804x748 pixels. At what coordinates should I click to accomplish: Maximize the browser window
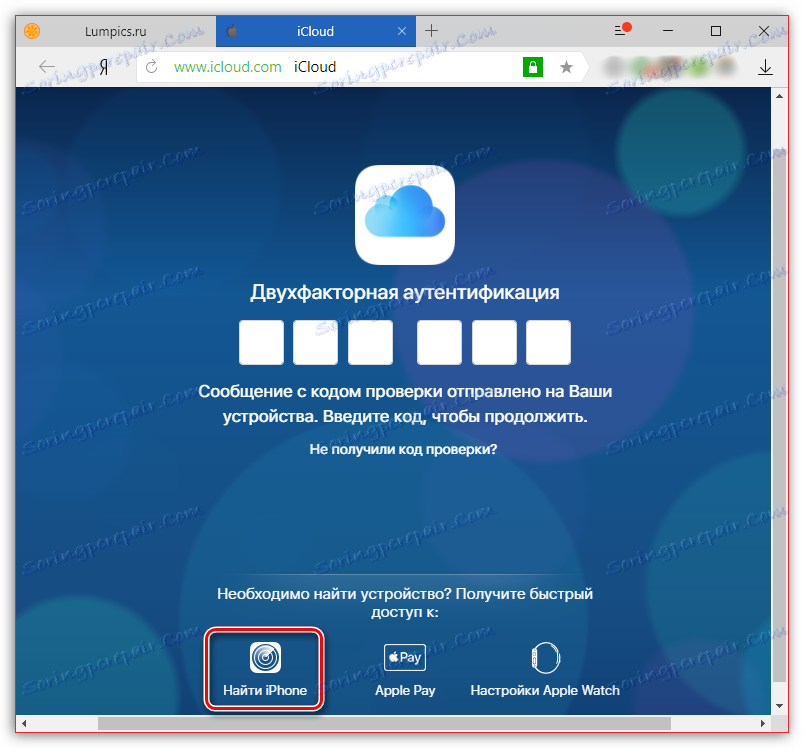pyautogui.click(x=716, y=31)
